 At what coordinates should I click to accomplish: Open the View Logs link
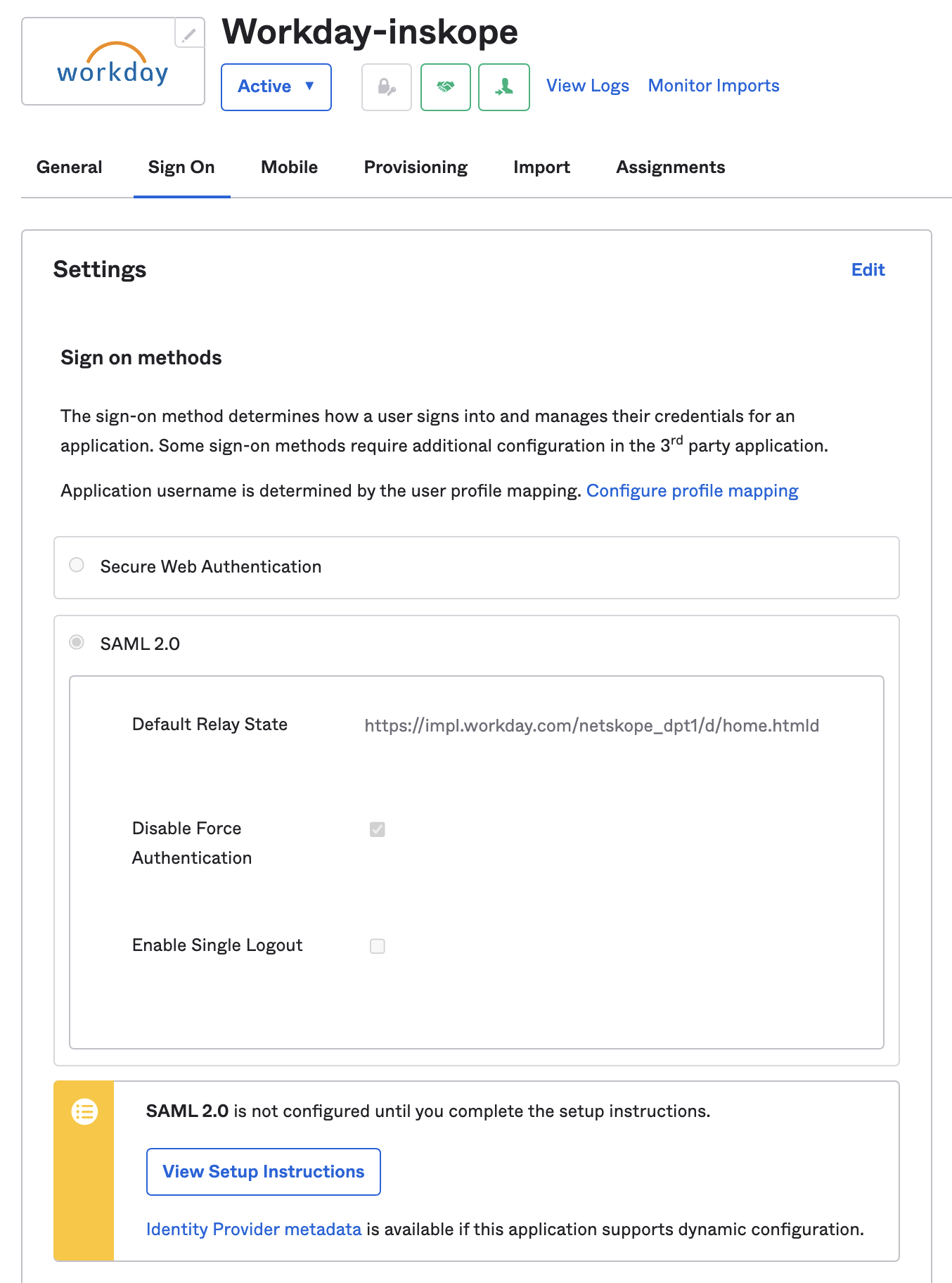[x=587, y=86]
